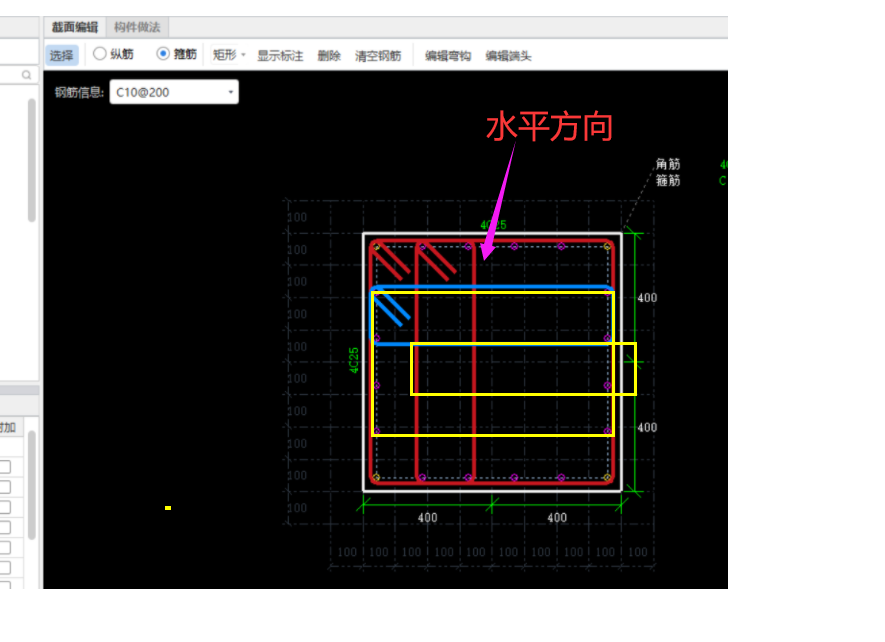885x642 pixels.
Task: Click the green 4C25 label above the section
Action: pos(493,225)
